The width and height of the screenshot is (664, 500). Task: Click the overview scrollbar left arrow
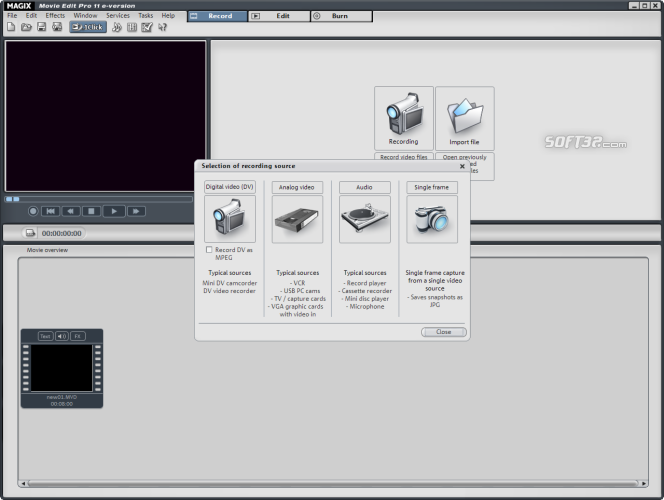[x=23, y=483]
